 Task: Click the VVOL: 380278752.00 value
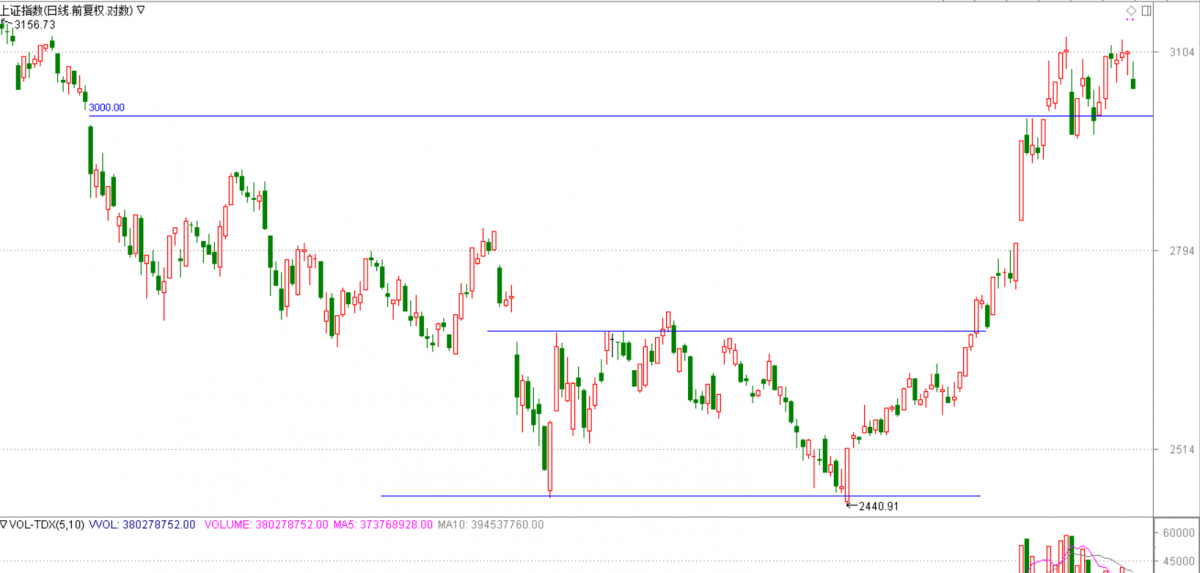[143, 523]
